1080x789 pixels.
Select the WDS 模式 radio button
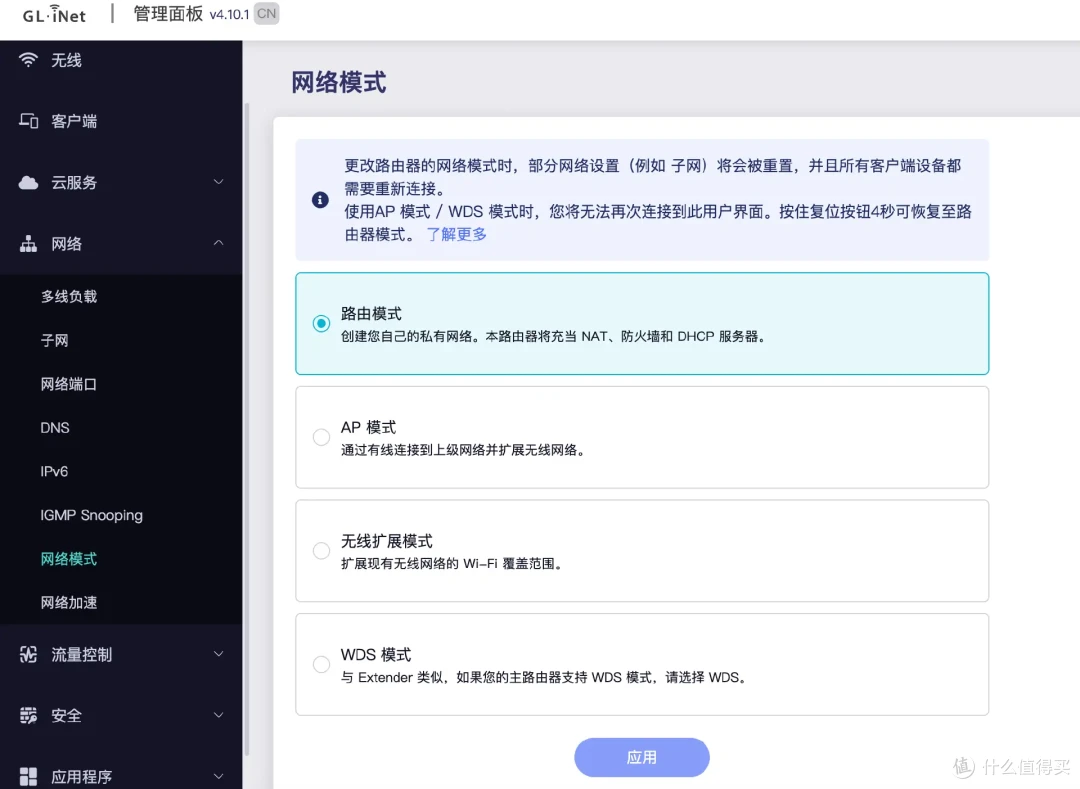click(321, 664)
